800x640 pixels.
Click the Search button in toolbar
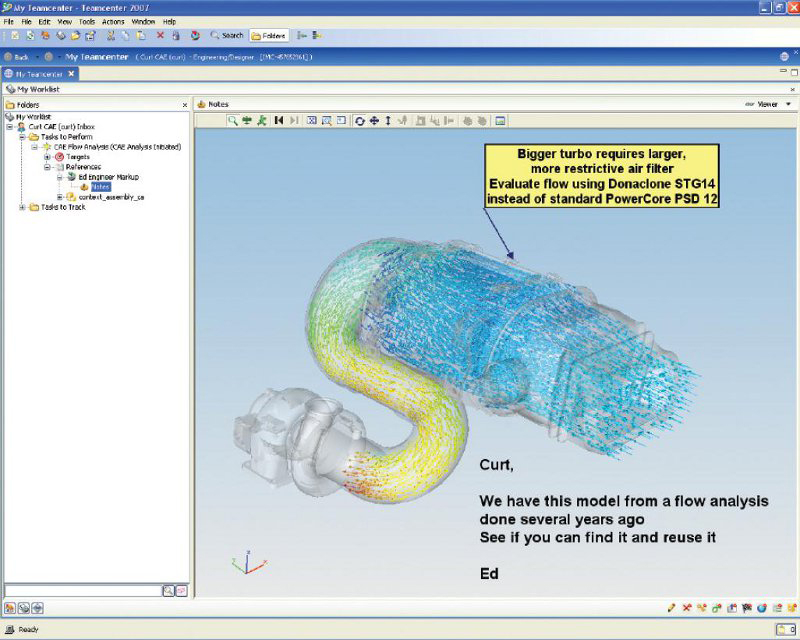pyautogui.click(x=227, y=35)
